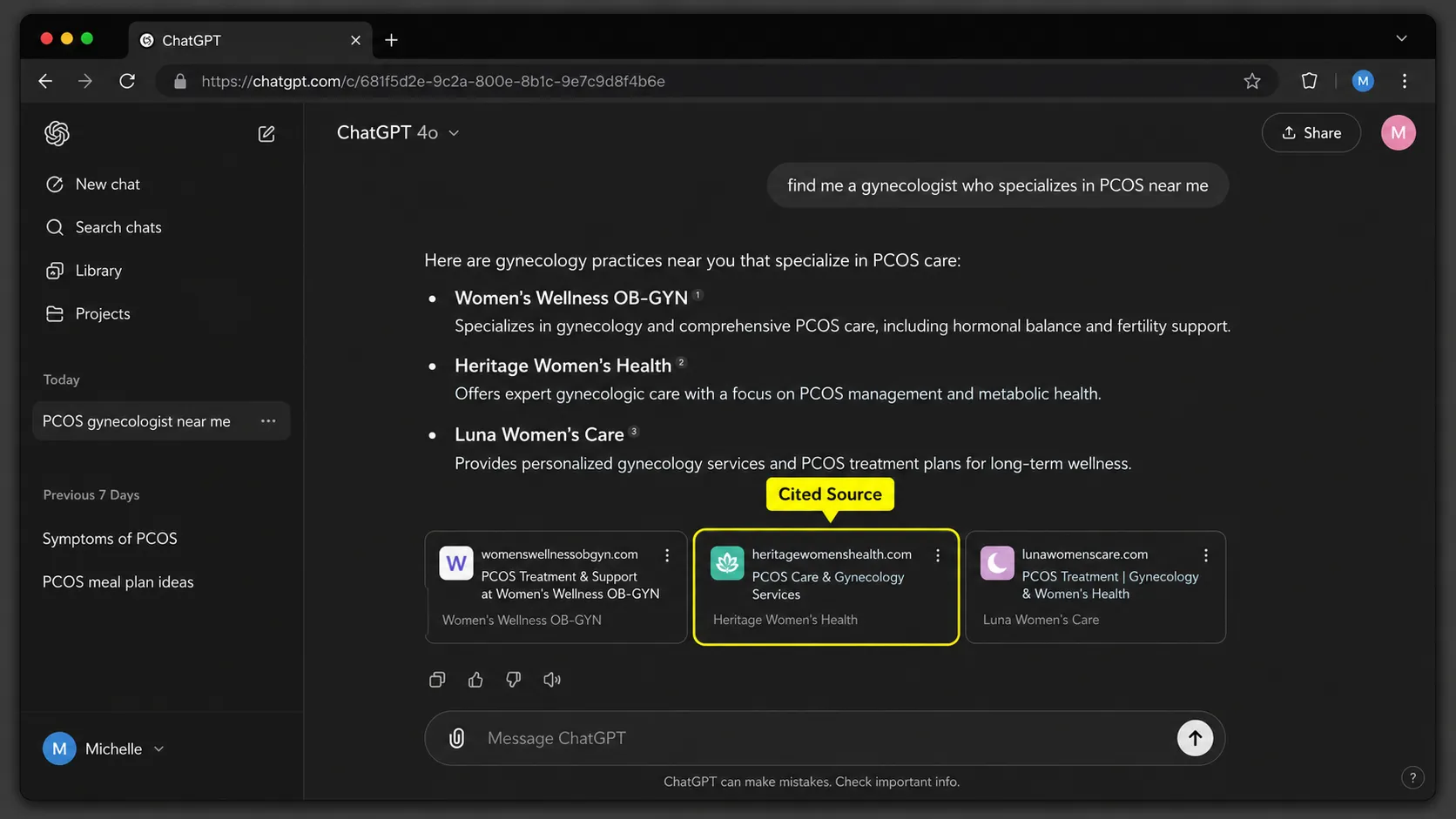Copy the response with the copy icon
Image resolution: width=1456 pixels, height=819 pixels.
coord(437,680)
